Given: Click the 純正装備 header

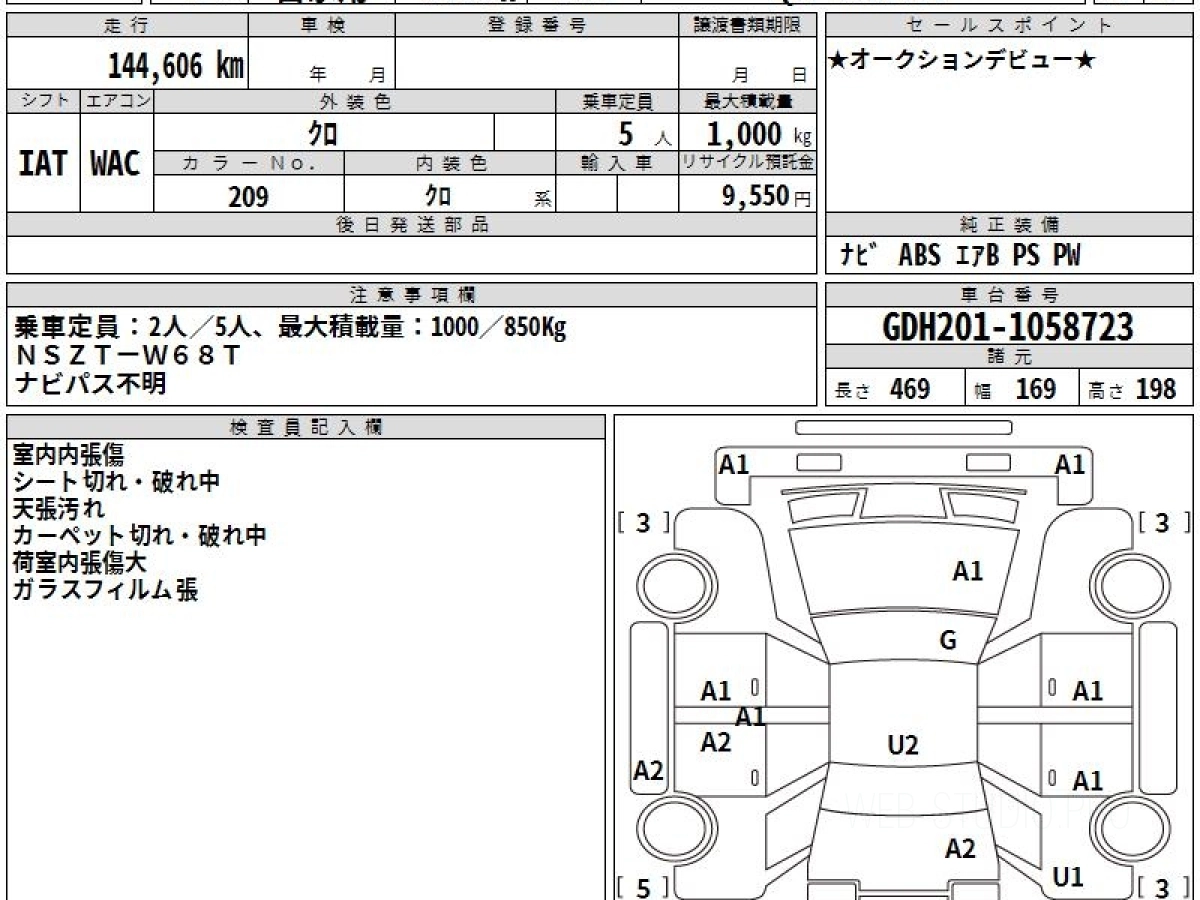Looking at the screenshot, I should click(1010, 225).
